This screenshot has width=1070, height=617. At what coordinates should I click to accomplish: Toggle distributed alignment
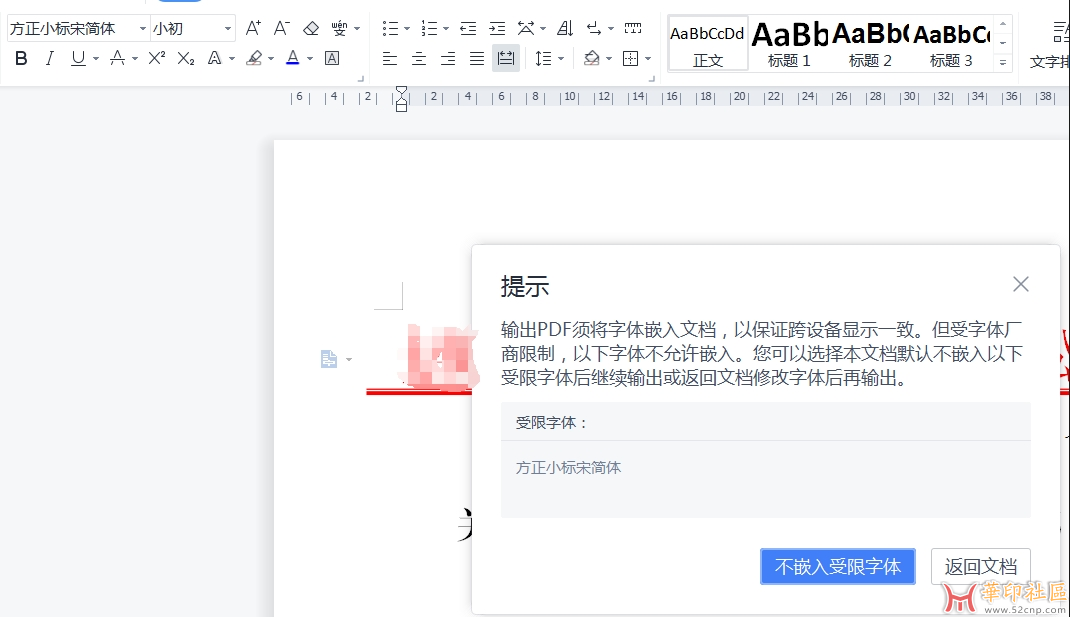tap(506, 59)
